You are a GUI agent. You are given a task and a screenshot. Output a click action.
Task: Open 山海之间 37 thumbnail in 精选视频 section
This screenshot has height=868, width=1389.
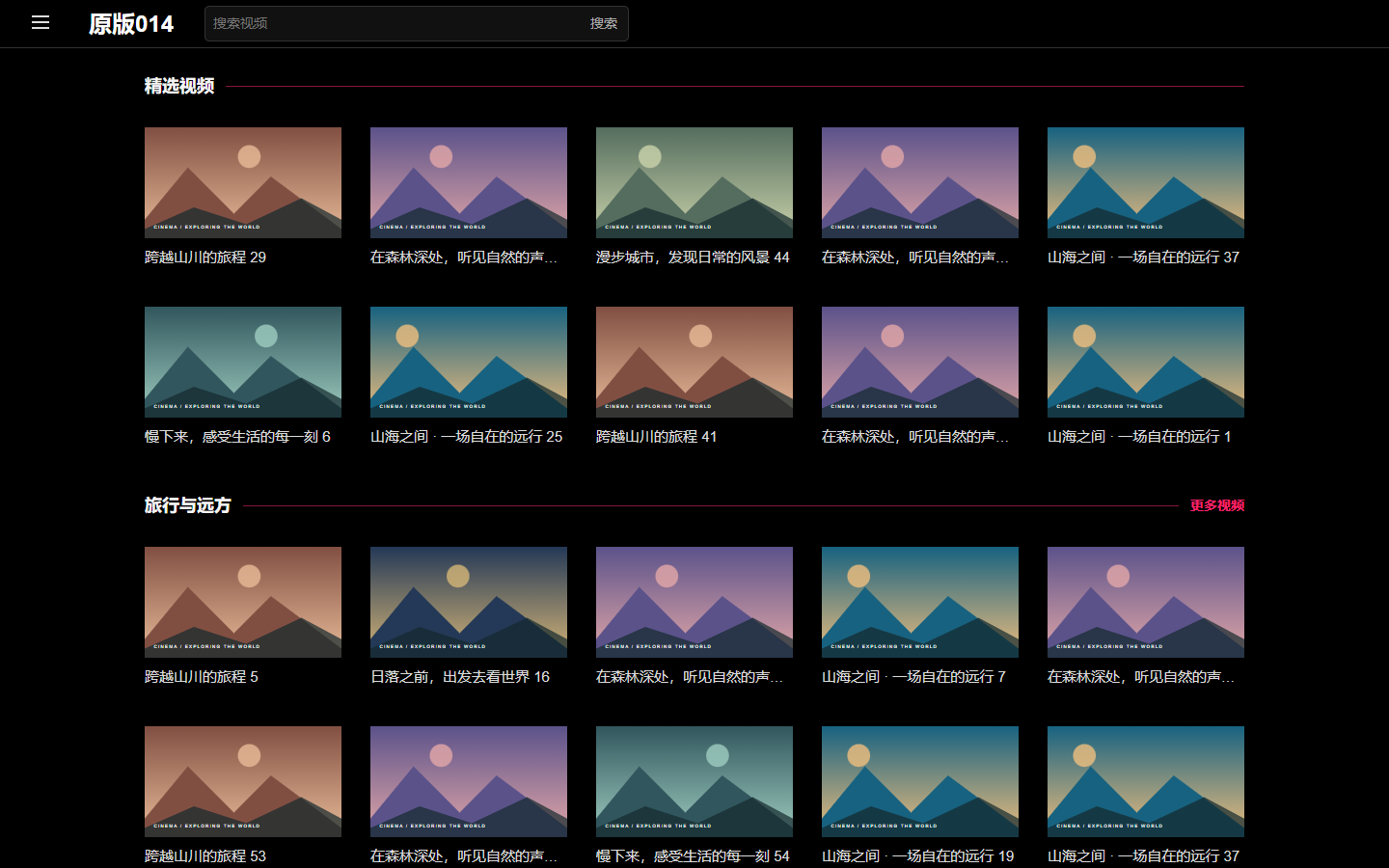[x=1146, y=182]
